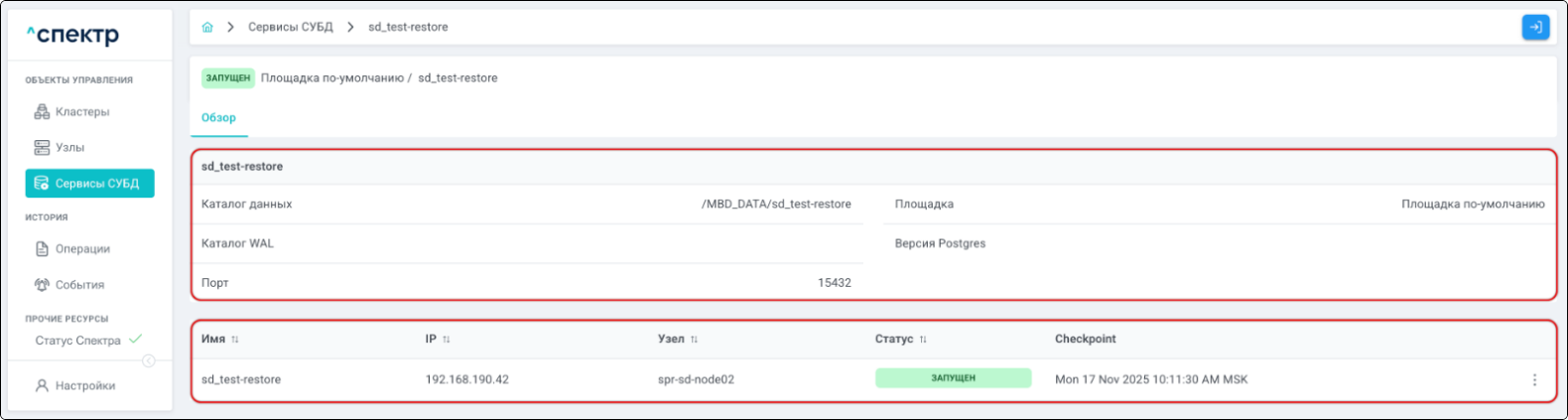Click Сервисы СУБД breadcrumb link
Screen dimensions: 1568x420
[x=290, y=28]
